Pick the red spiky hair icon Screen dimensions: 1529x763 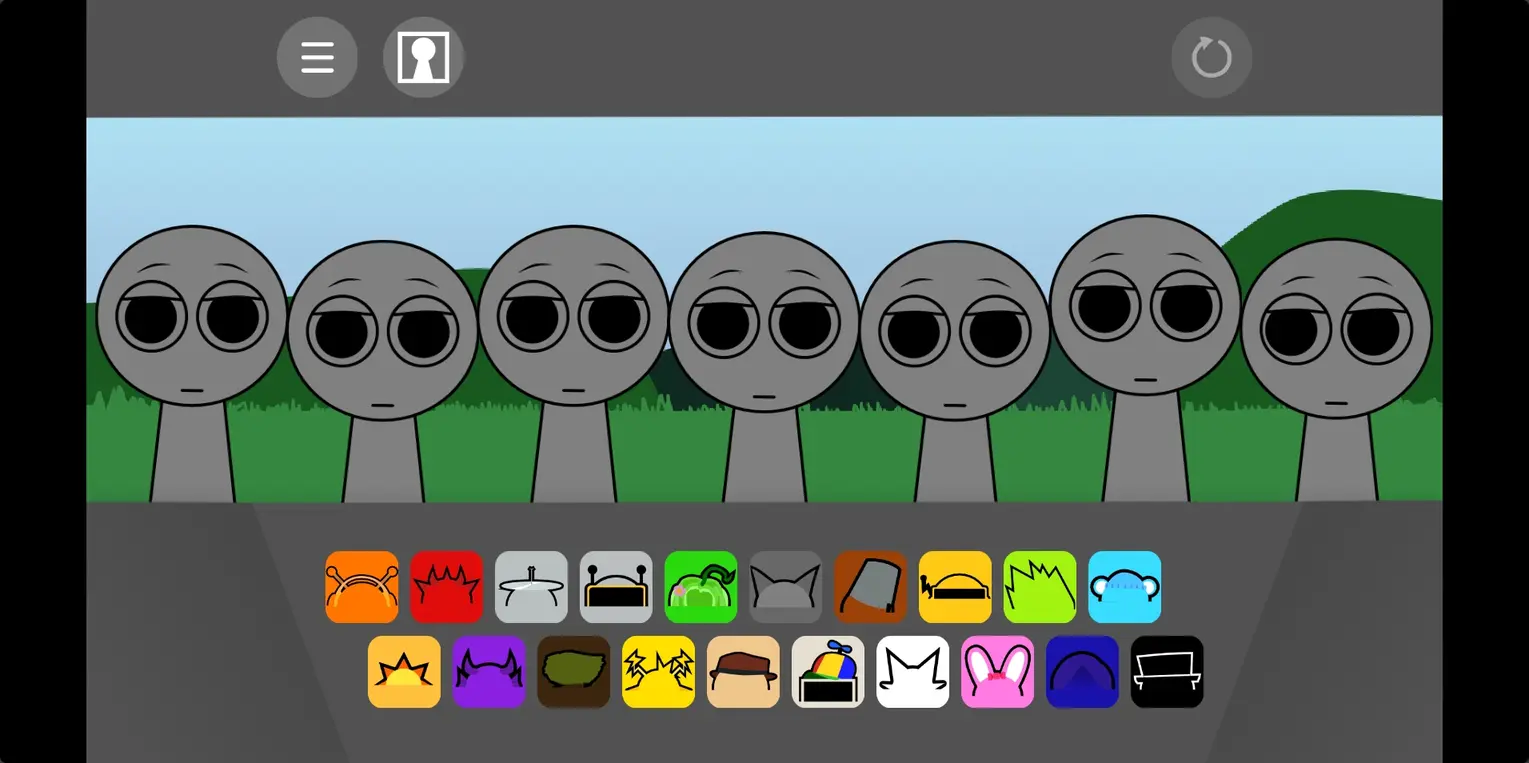446,587
